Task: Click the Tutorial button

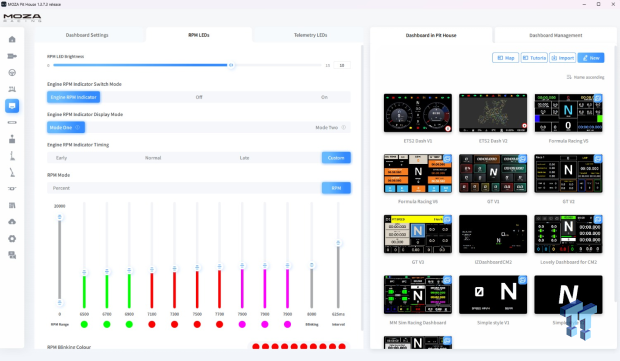Action: [534, 58]
